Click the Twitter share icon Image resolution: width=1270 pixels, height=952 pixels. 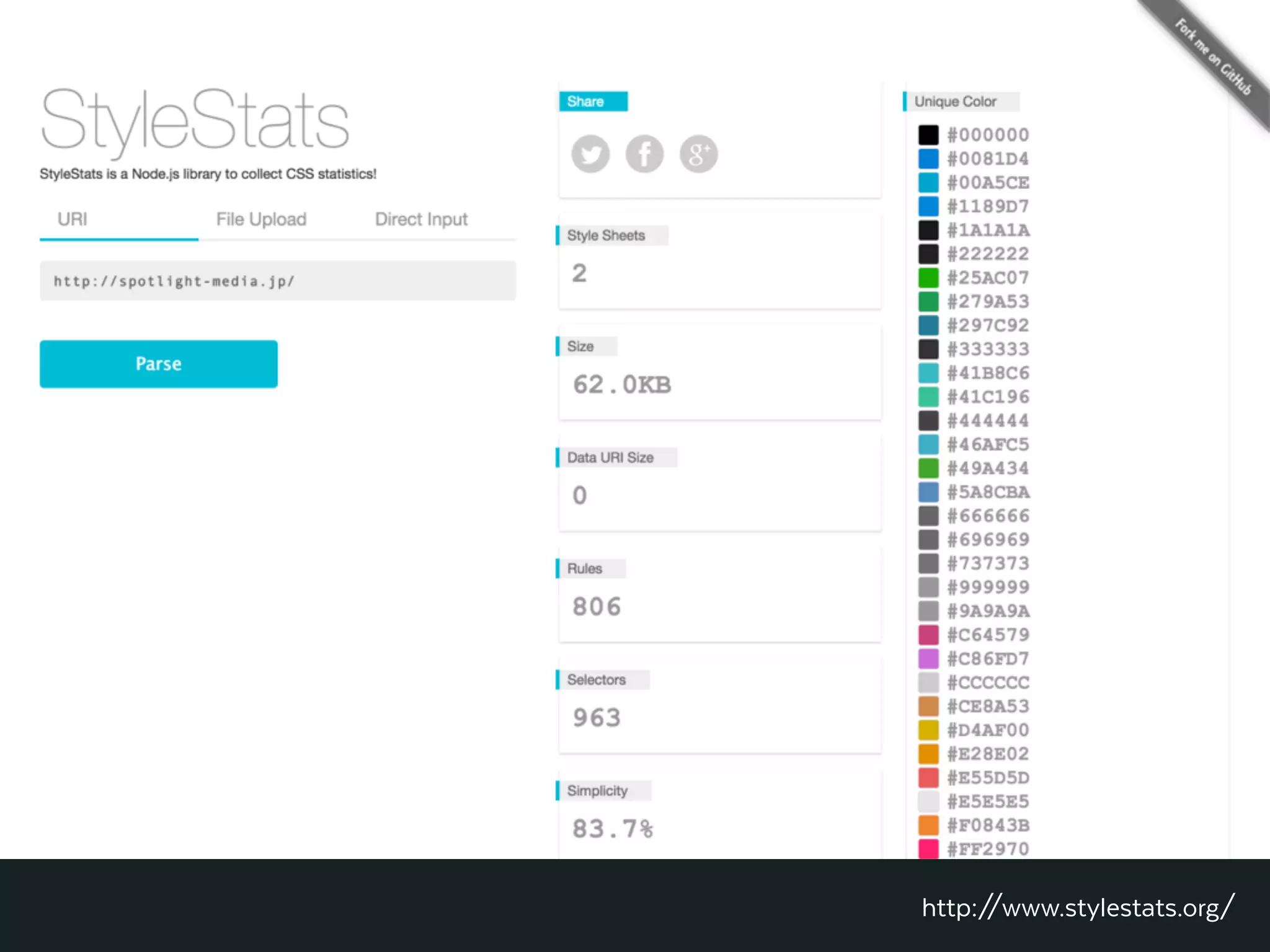coord(590,154)
